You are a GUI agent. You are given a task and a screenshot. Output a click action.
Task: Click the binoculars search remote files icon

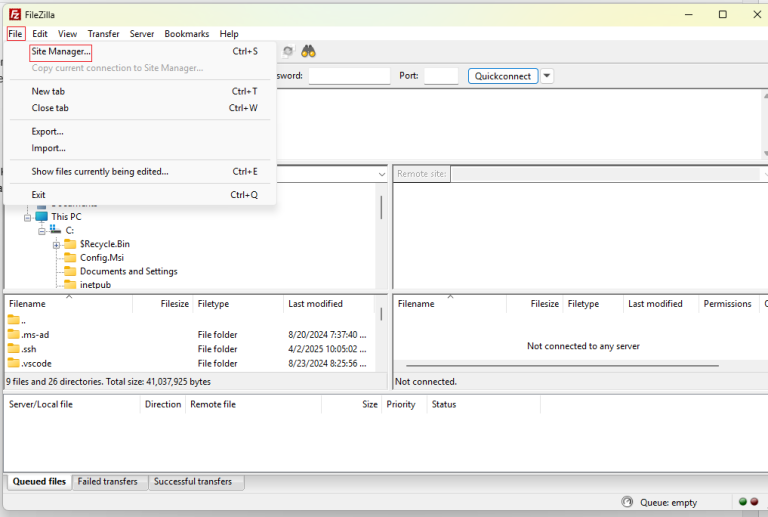click(x=309, y=52)
